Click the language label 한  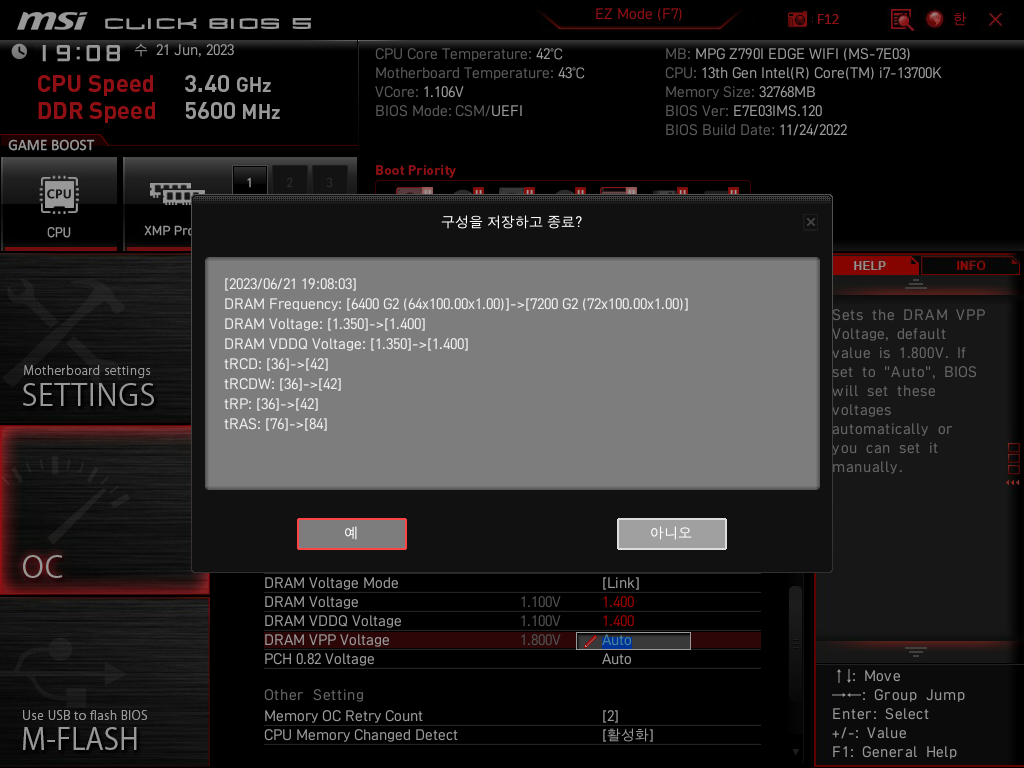[959, 19]
